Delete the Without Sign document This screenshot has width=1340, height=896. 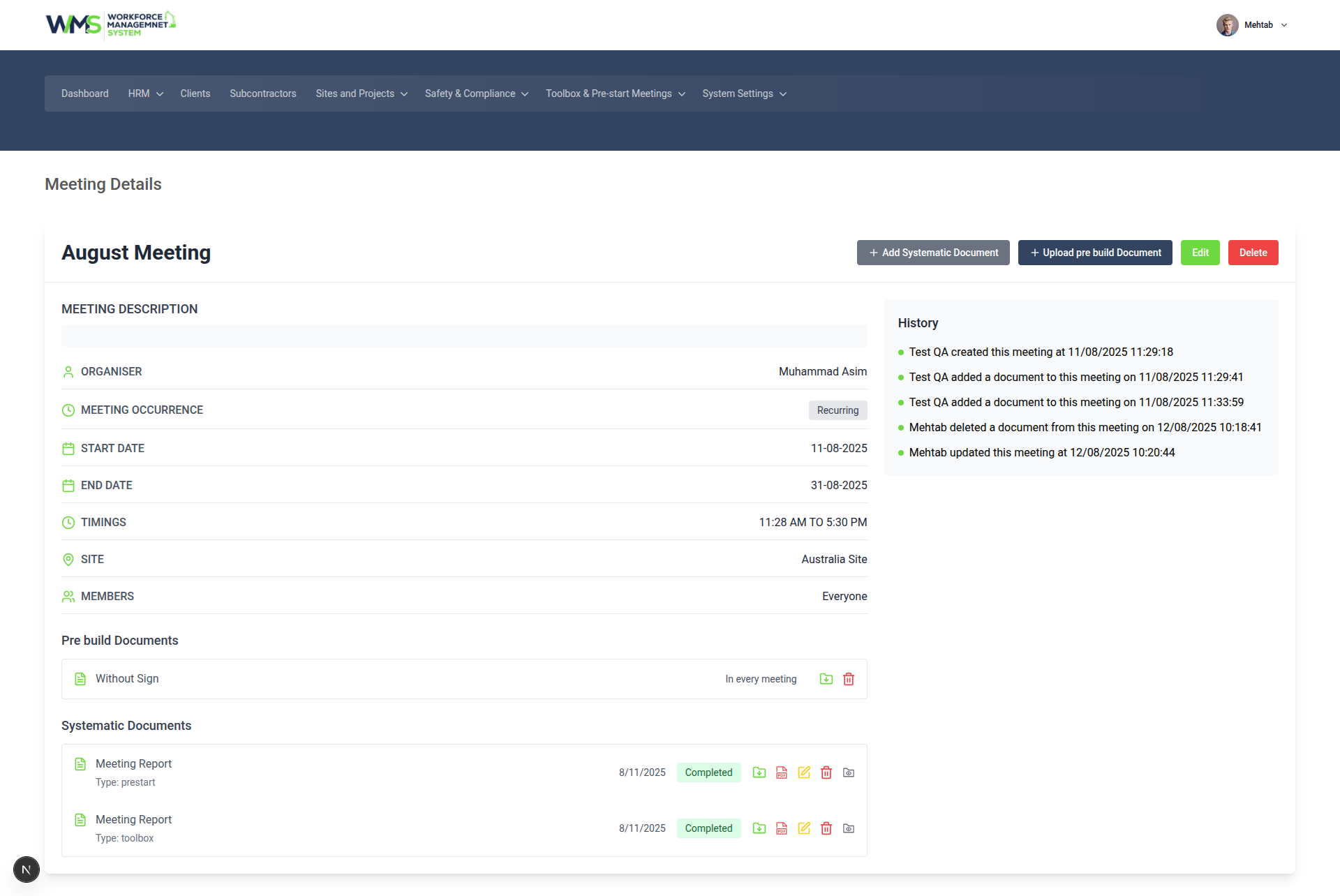[849, 679]
